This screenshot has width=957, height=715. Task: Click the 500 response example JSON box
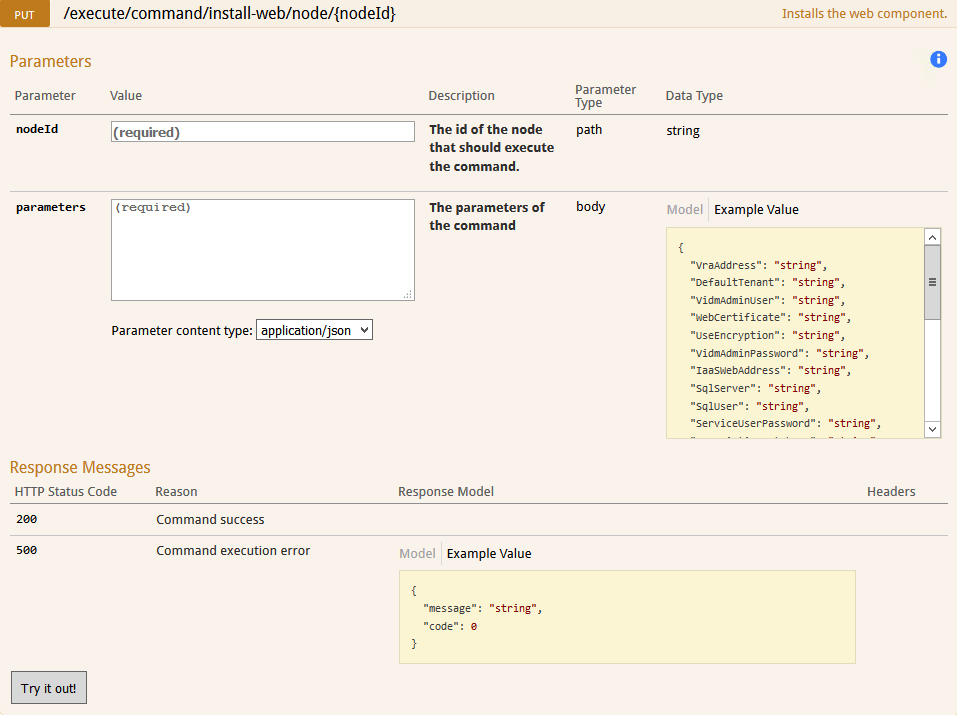tap(627, 617)
